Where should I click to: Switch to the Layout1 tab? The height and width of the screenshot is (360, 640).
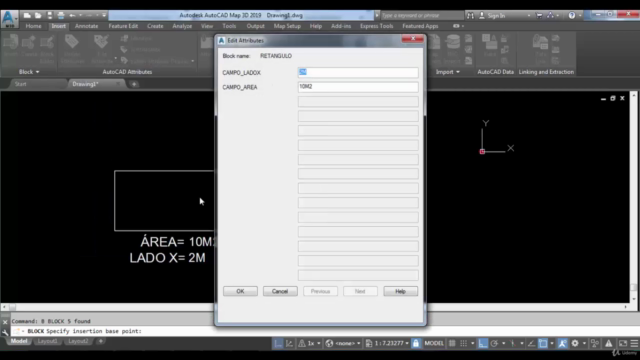(47, 341)
